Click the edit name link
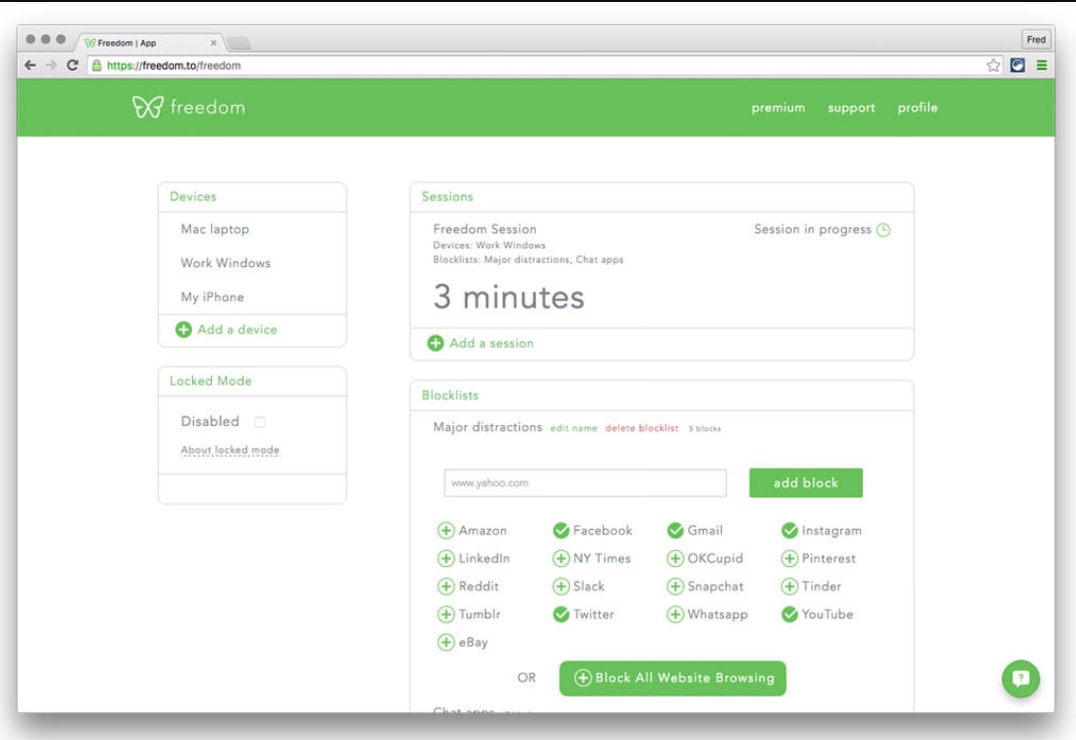The image size is (1076, 740). [x=574, y=428]
